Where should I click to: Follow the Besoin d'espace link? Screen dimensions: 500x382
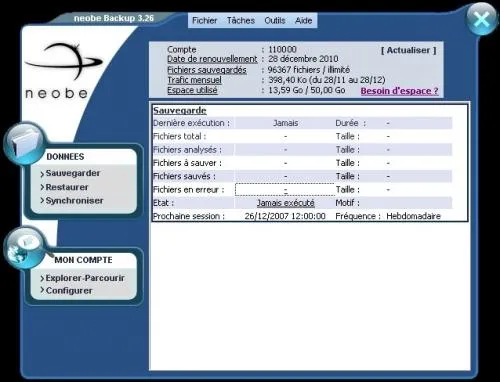point(399,91)
